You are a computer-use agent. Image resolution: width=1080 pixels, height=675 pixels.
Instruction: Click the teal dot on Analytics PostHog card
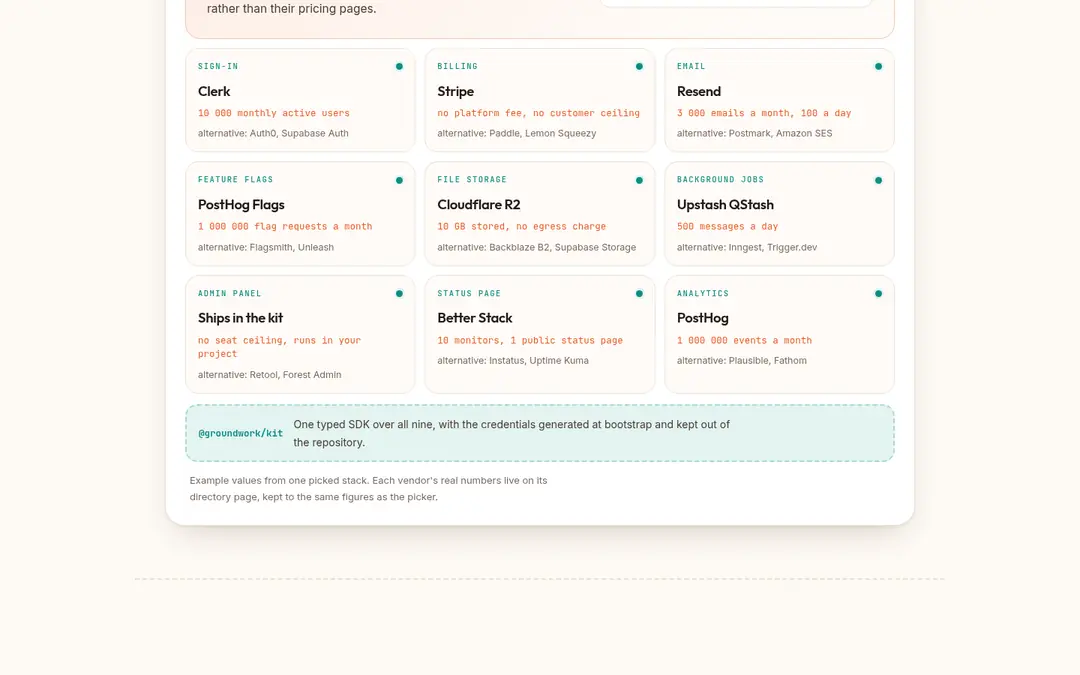tap(878, 293)
